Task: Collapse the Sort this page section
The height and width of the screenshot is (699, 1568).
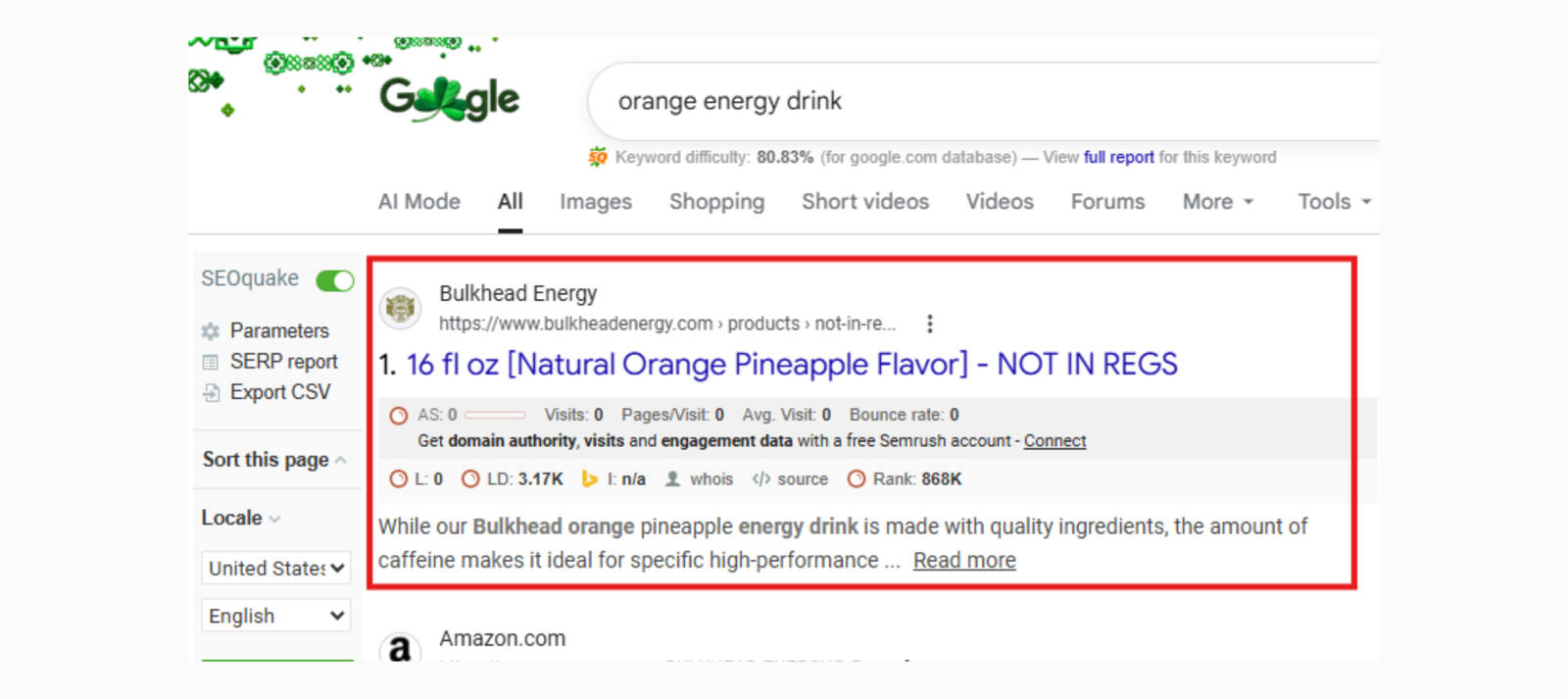Action: [340, 460]
